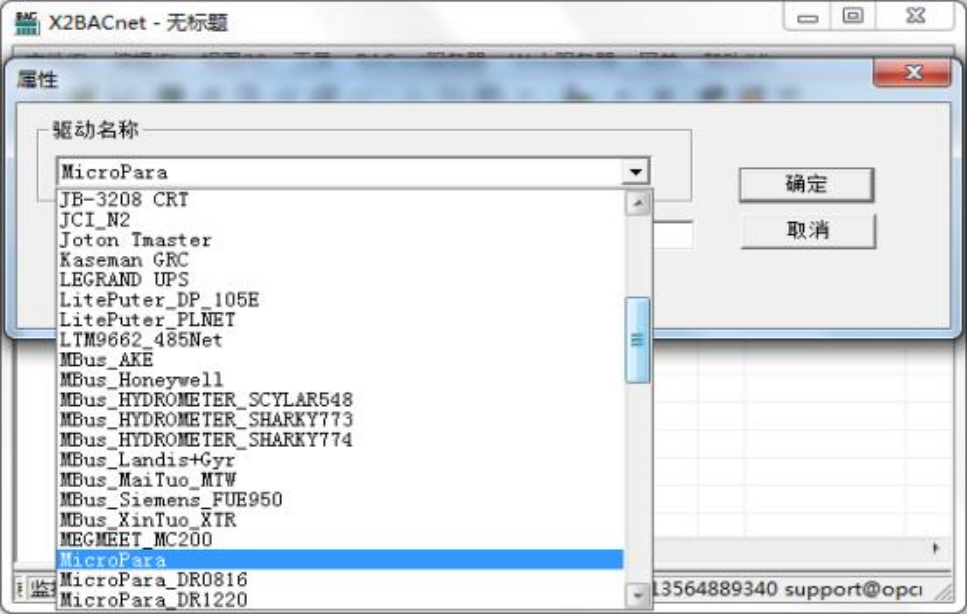Select MicroPara_DR1220 driver
This screenshot has height=615, width=968.
coord(340,600)
